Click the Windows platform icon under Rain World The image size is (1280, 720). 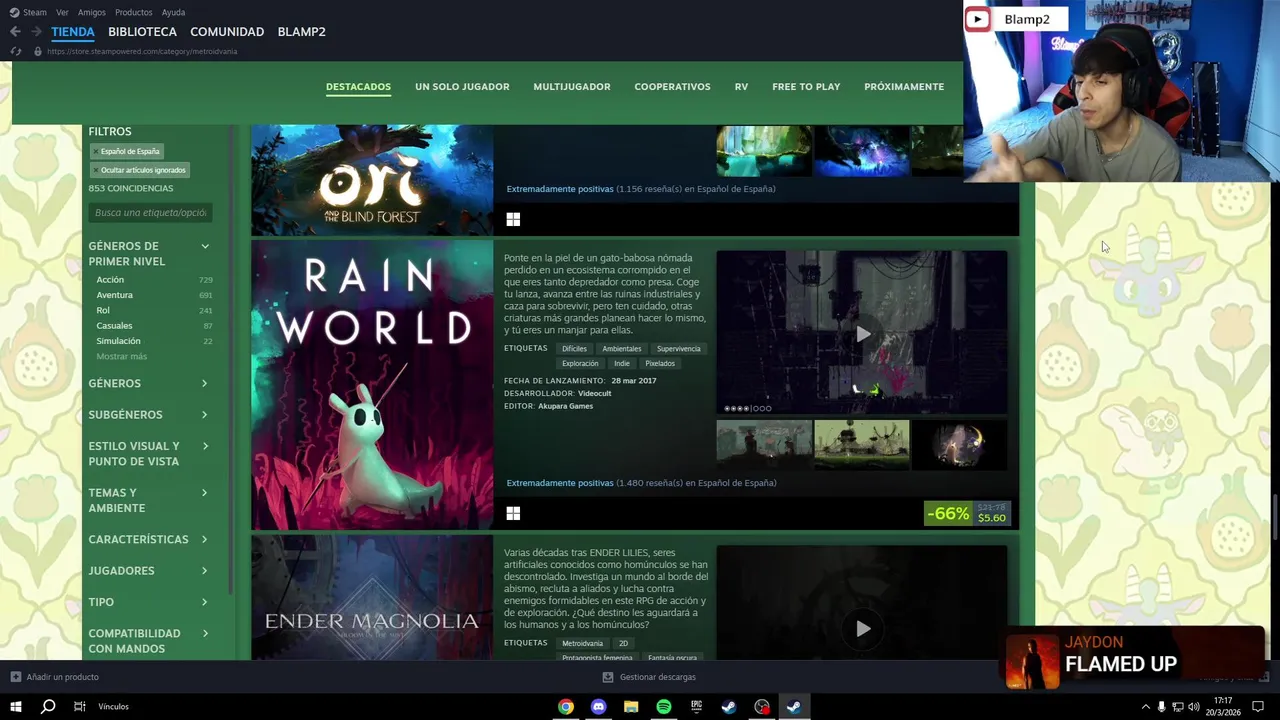pyautogui.click(x=513, y=513)
